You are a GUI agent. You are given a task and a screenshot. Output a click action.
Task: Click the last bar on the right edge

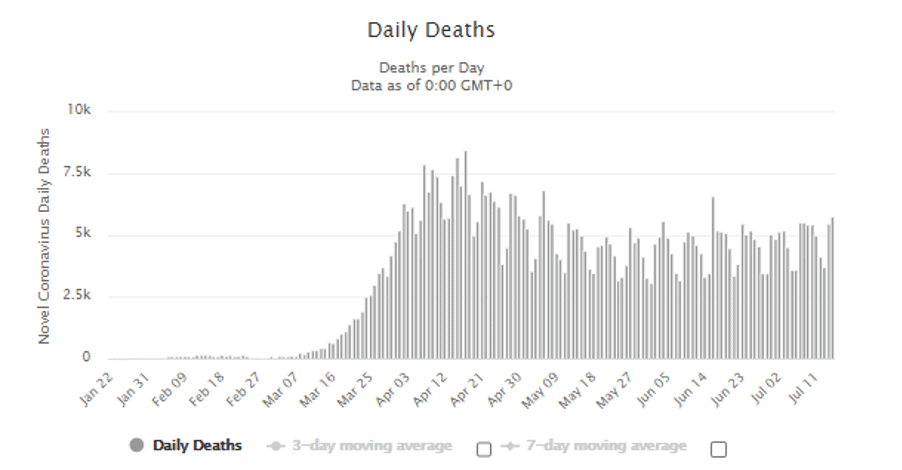point(832,288)
